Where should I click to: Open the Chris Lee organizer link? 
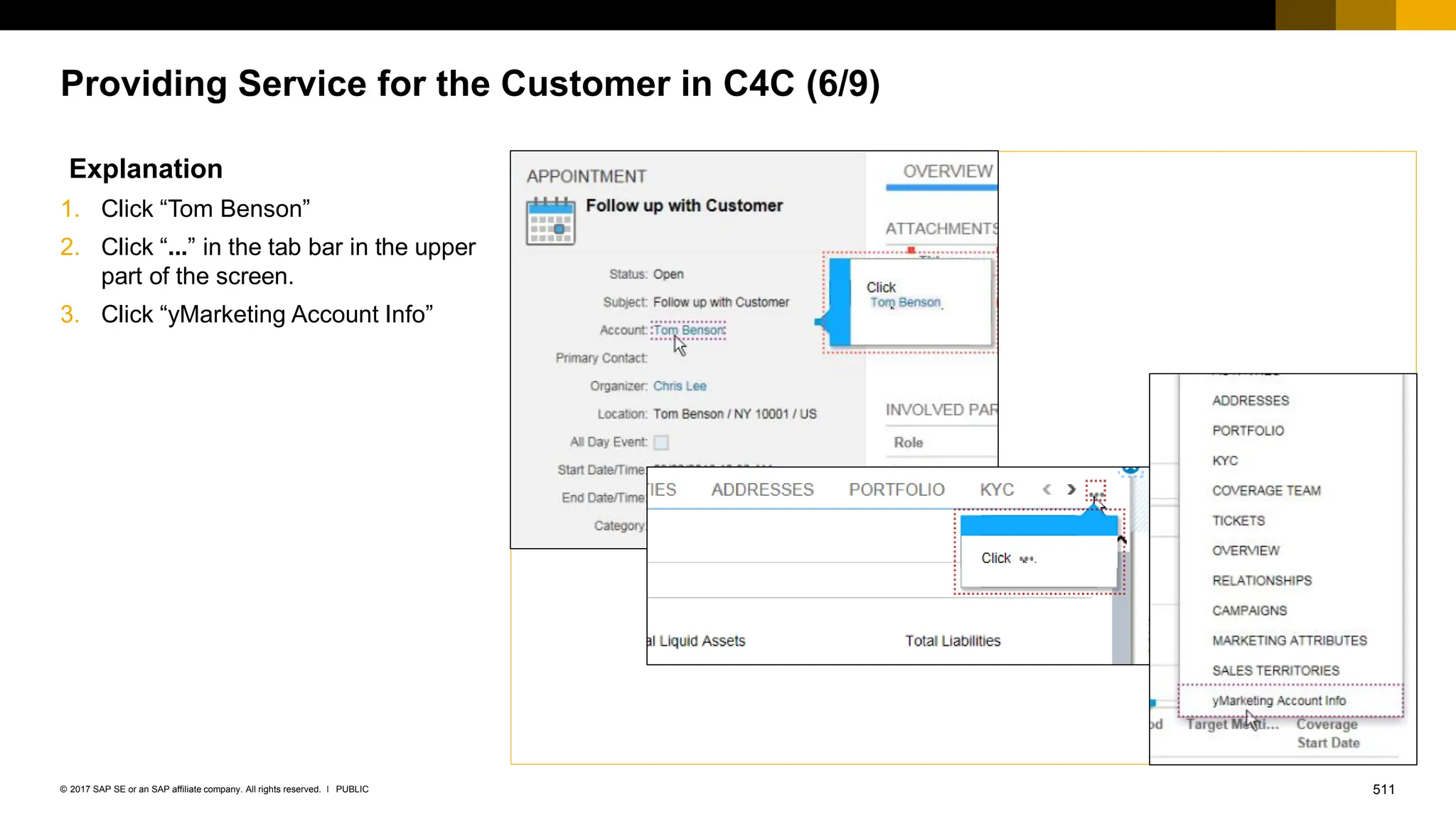tap(680, 386)
